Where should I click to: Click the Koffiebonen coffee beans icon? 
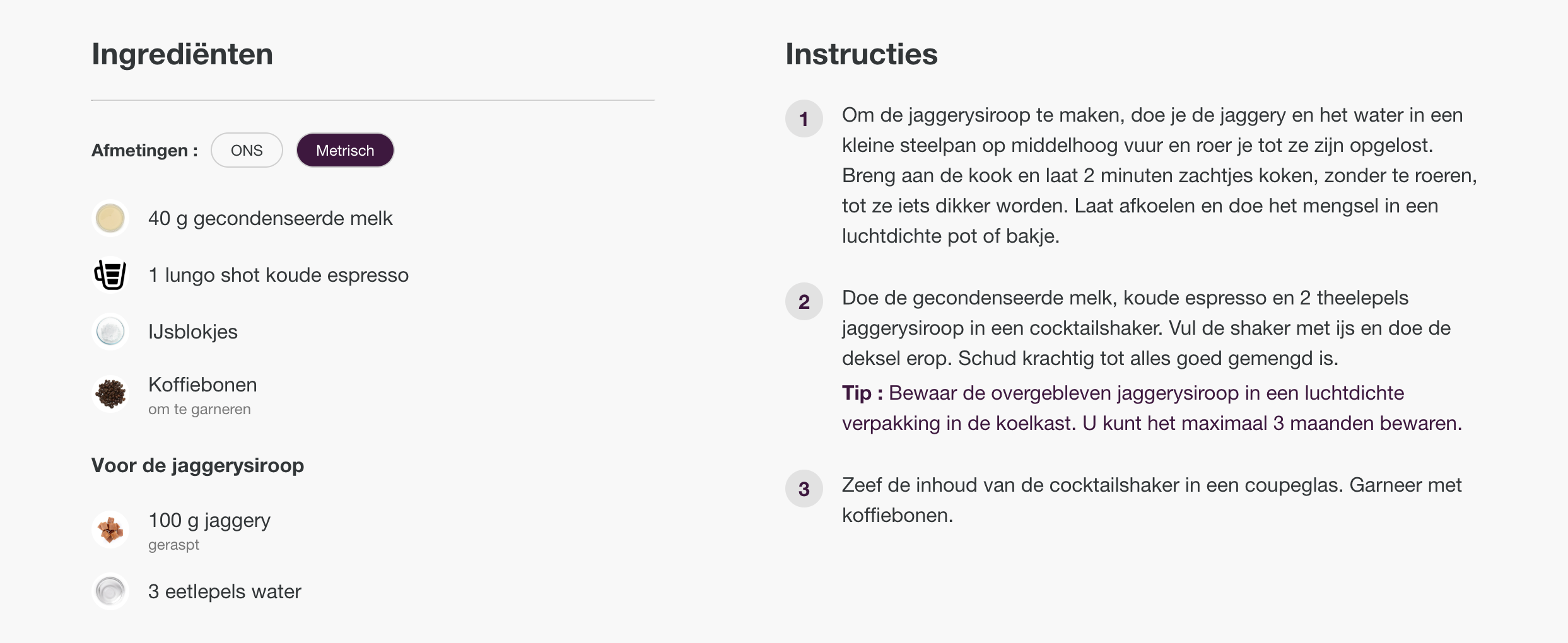pyautogui.click(x=110, y=394)
